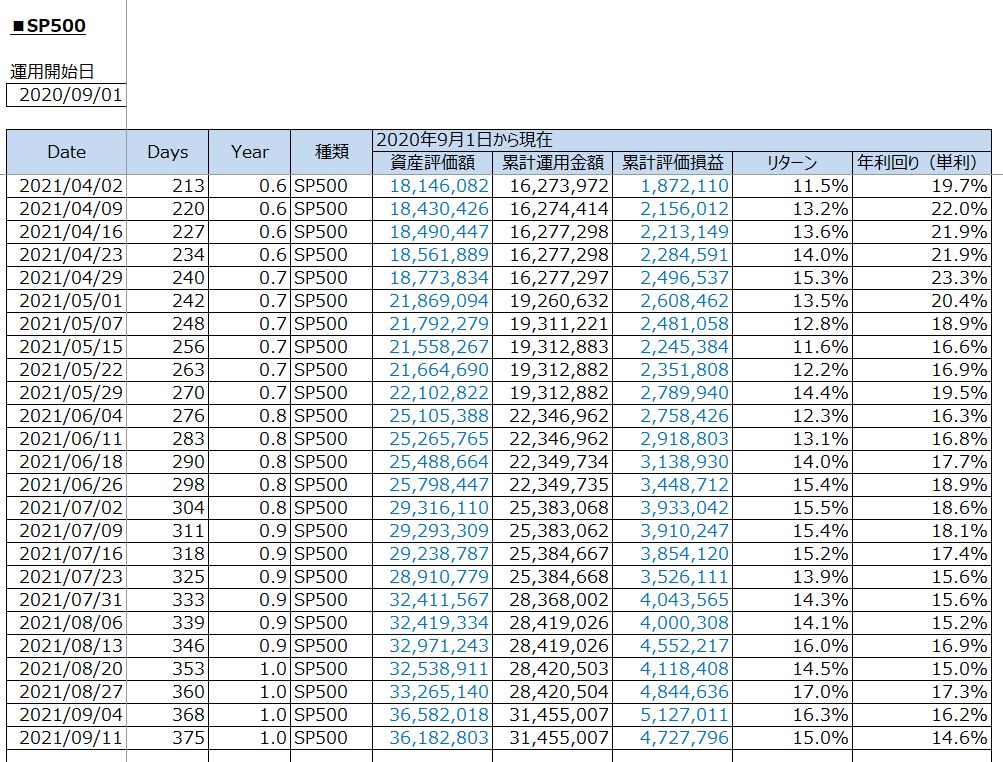Click the Date column header
Screen dimensions: 1003x762
tap(66, 152)
